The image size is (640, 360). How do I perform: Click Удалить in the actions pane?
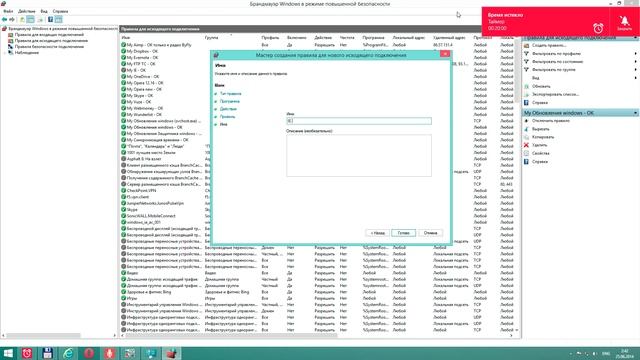click(539, 145)
